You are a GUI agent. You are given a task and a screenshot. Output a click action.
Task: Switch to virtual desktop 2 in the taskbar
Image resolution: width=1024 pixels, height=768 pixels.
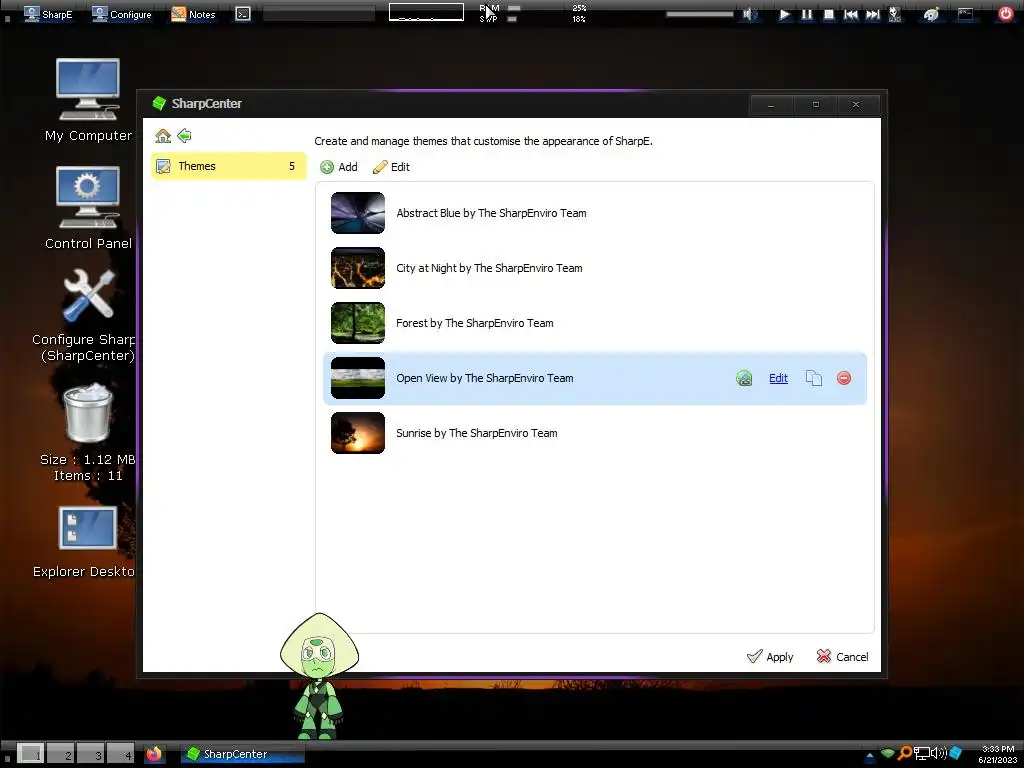click(61, 754)
